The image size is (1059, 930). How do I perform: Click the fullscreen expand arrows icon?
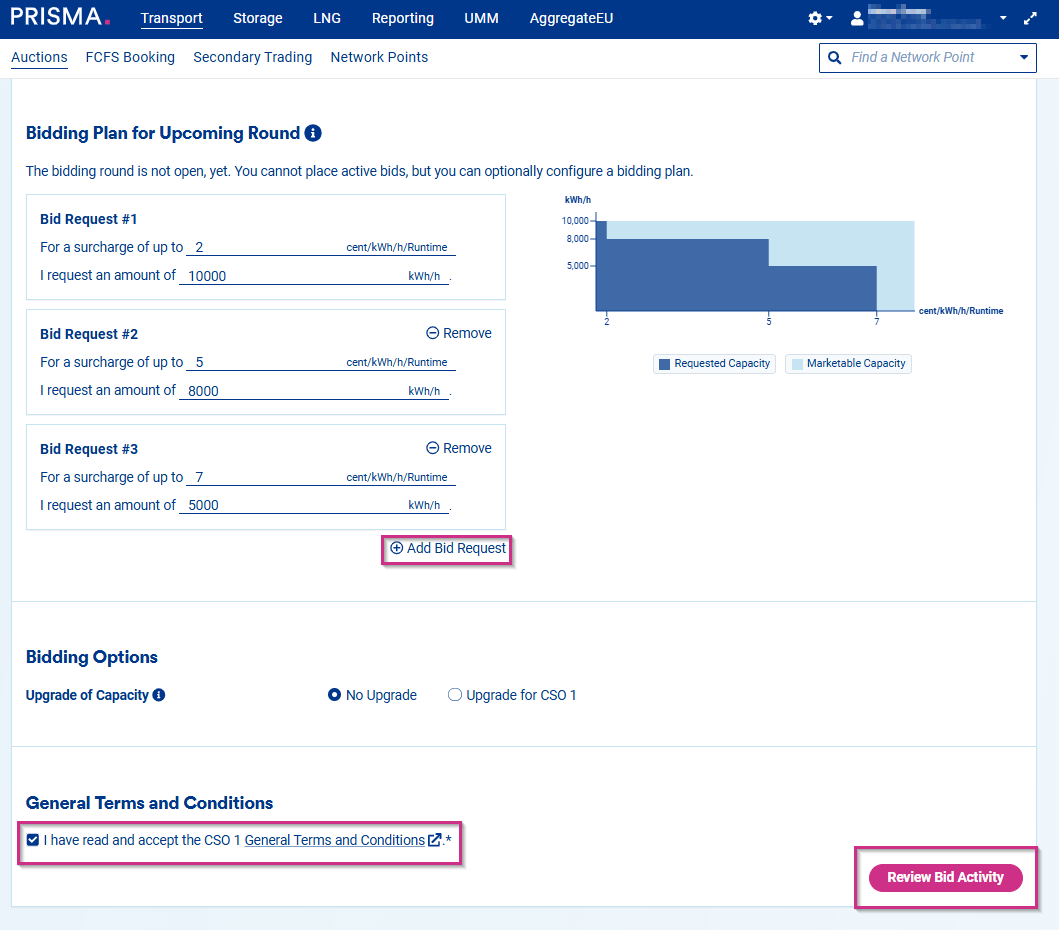tap(1031, 19)
